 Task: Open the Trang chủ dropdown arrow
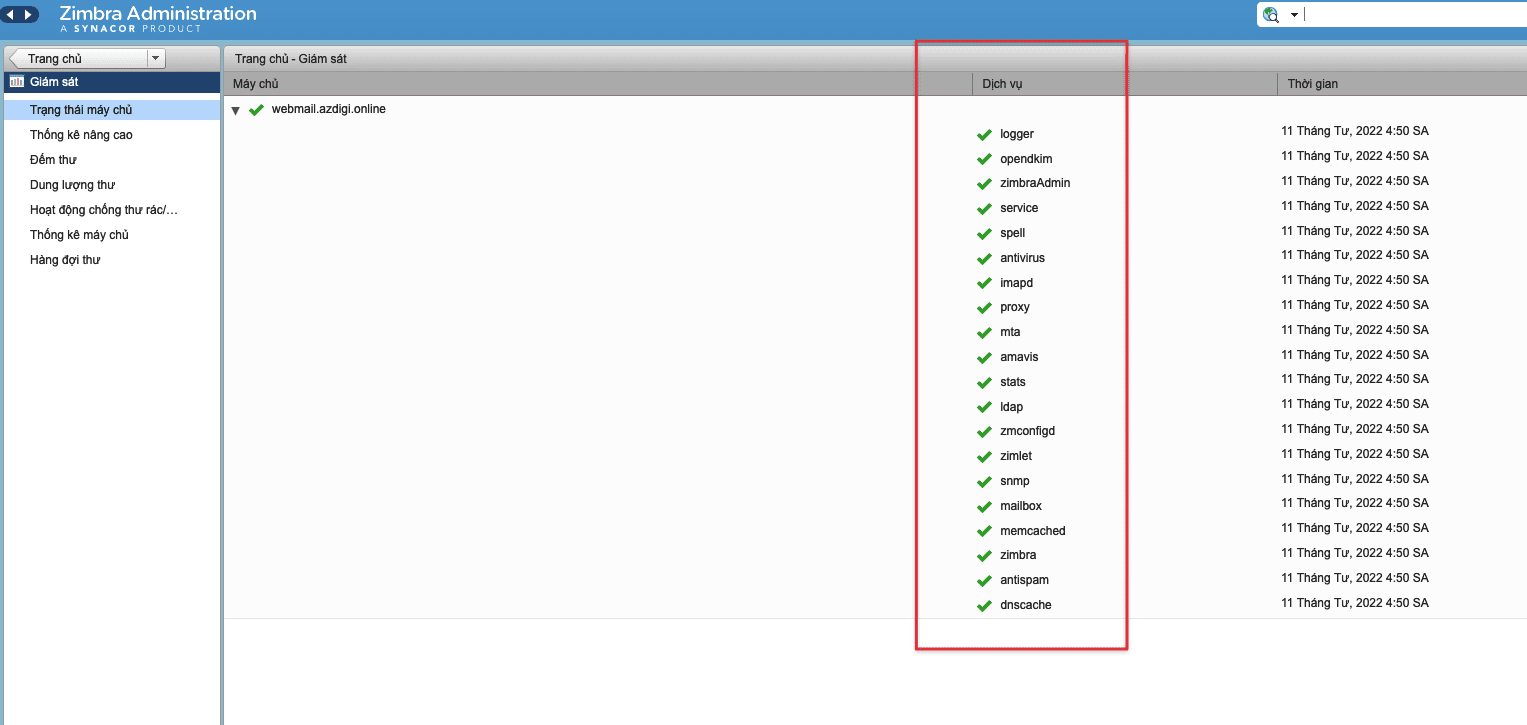(155, 59)
